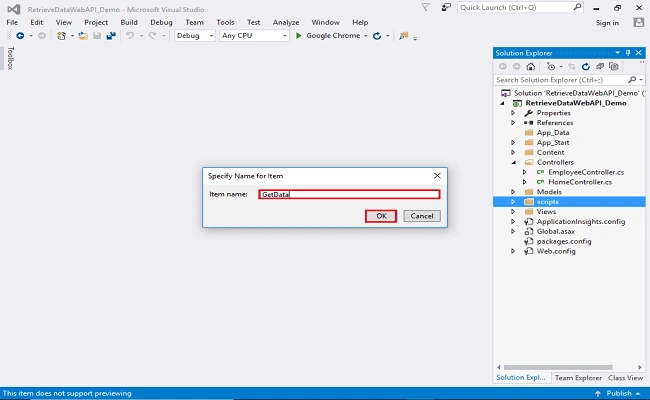
Task: Click the Collapse All icon in Solution Explorer
Action: point(600,66)
